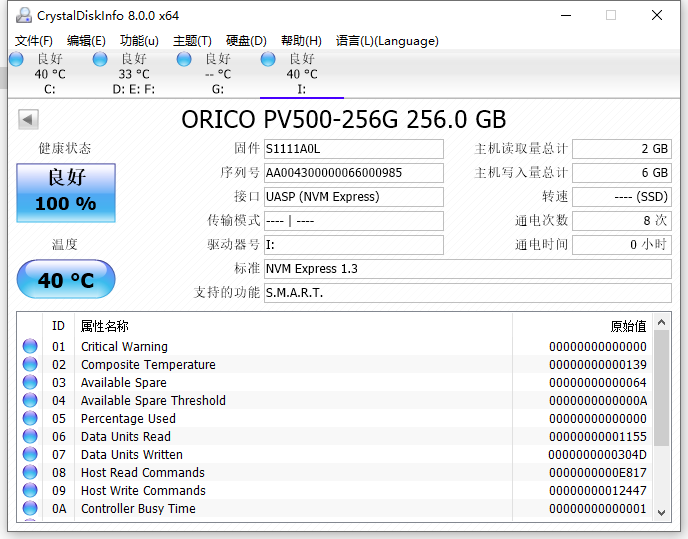
Task: Click the drive letter field showing I:
Action: (354, 245)
